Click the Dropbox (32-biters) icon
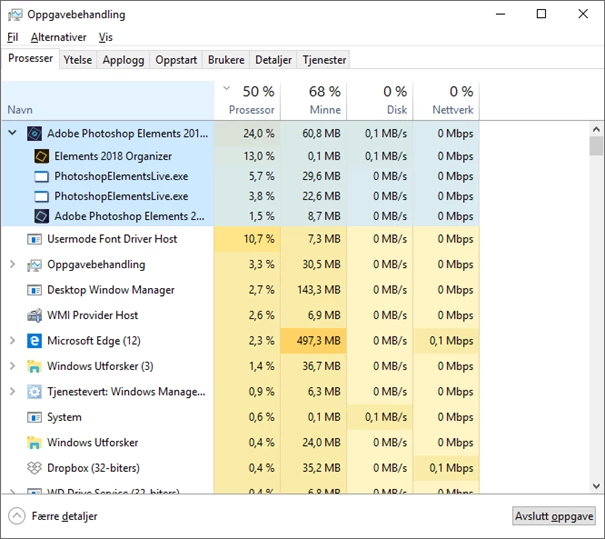 point(34,468)
